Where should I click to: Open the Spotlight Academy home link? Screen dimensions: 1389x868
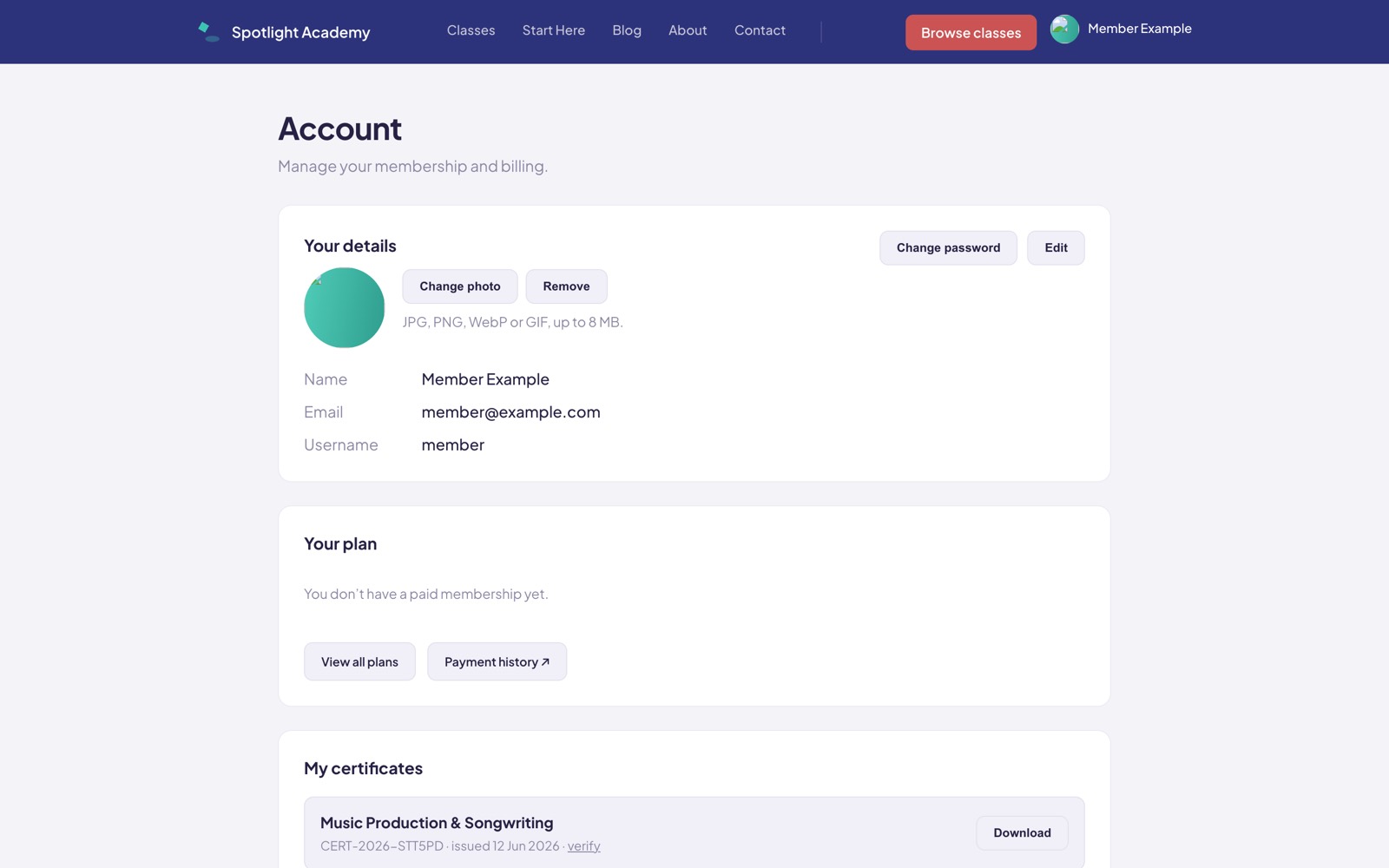(284, 32)
